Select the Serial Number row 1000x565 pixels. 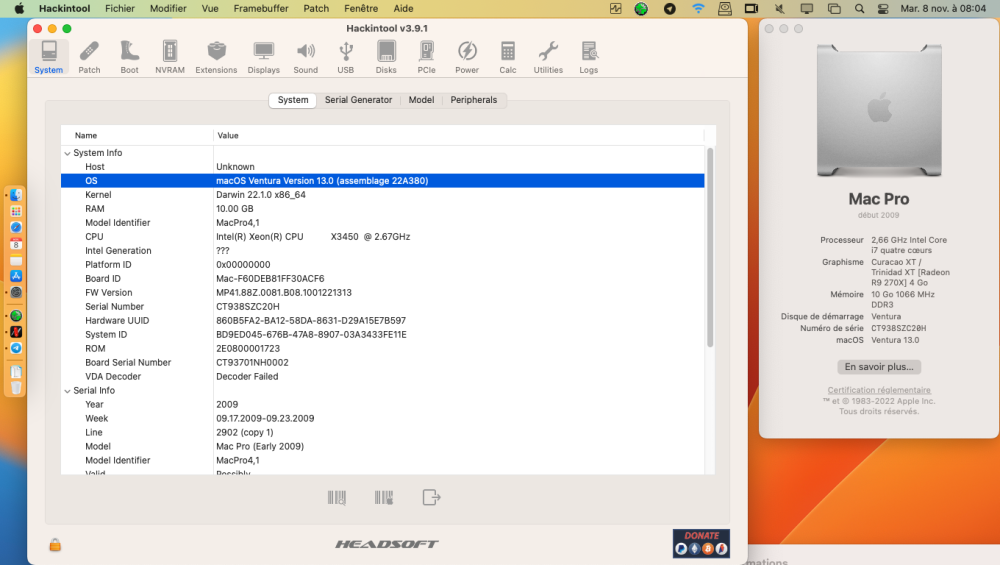coord(383,307)
